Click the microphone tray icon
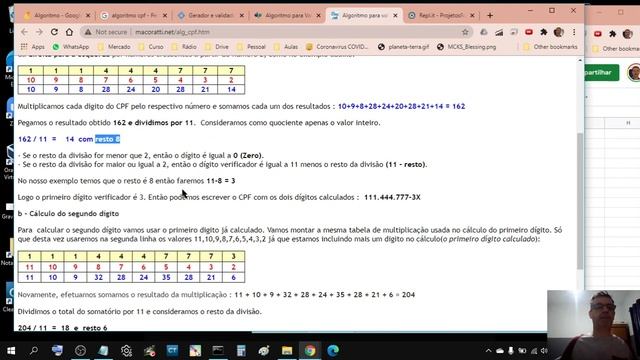The height and width of the screenshot is (360, 640). tap(511, 351)
